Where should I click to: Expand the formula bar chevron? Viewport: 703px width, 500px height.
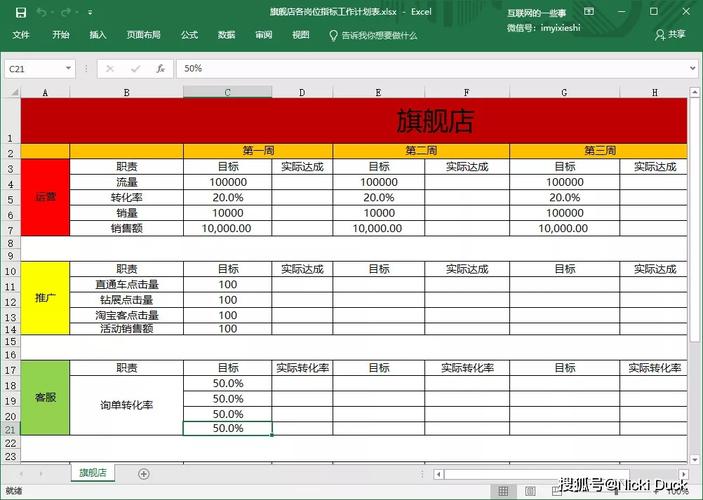point(693,68)
